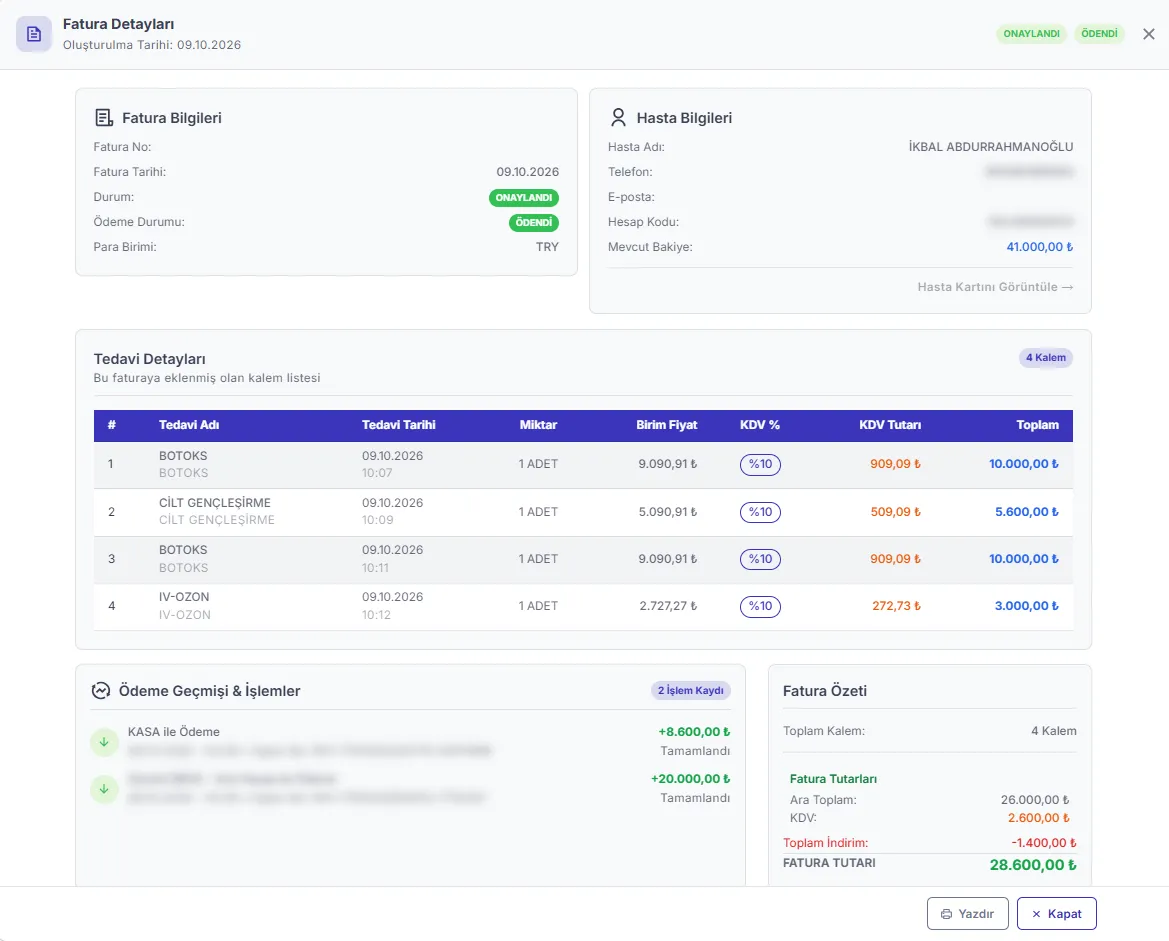Click the +20.000,00 ₺ payment amount
The width and height of the screenshot is (1169, 941).
(690, 779)
